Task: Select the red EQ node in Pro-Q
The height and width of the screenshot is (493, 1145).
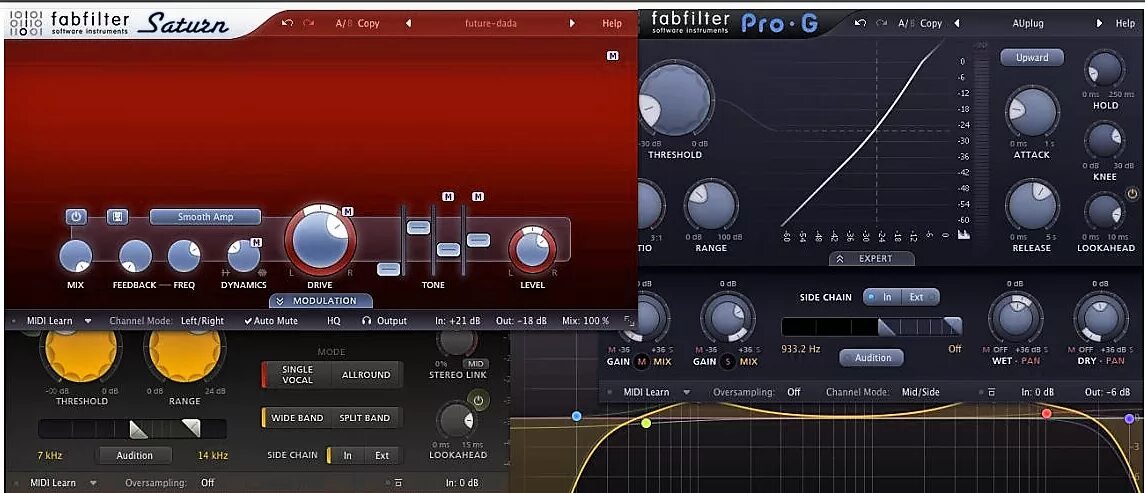Action: pyautogui.click(x=1046, y=414)
